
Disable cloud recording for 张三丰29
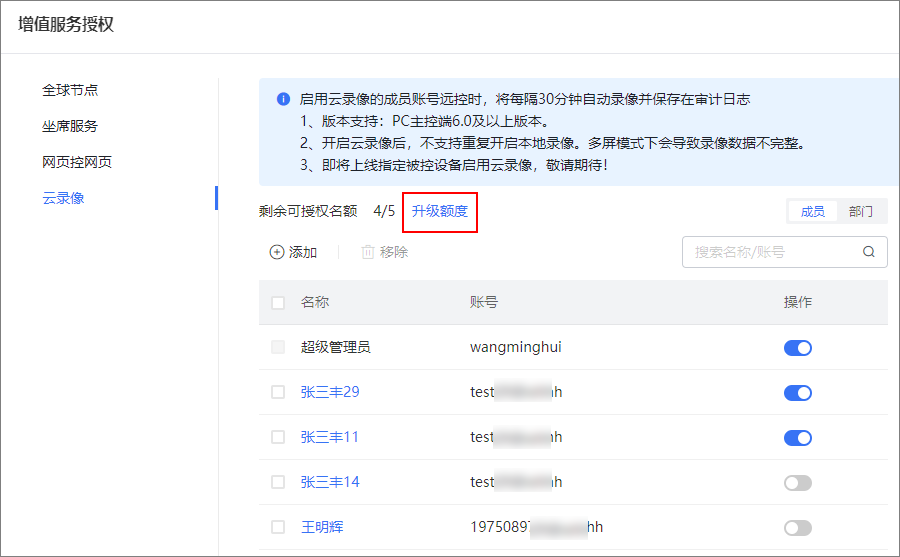point(797,393)
